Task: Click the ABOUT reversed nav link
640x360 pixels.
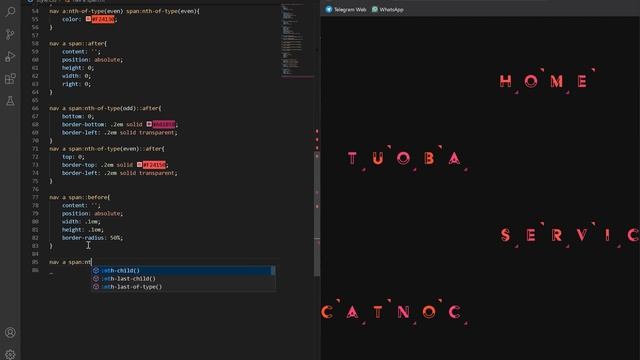Action: coord(407,158)
